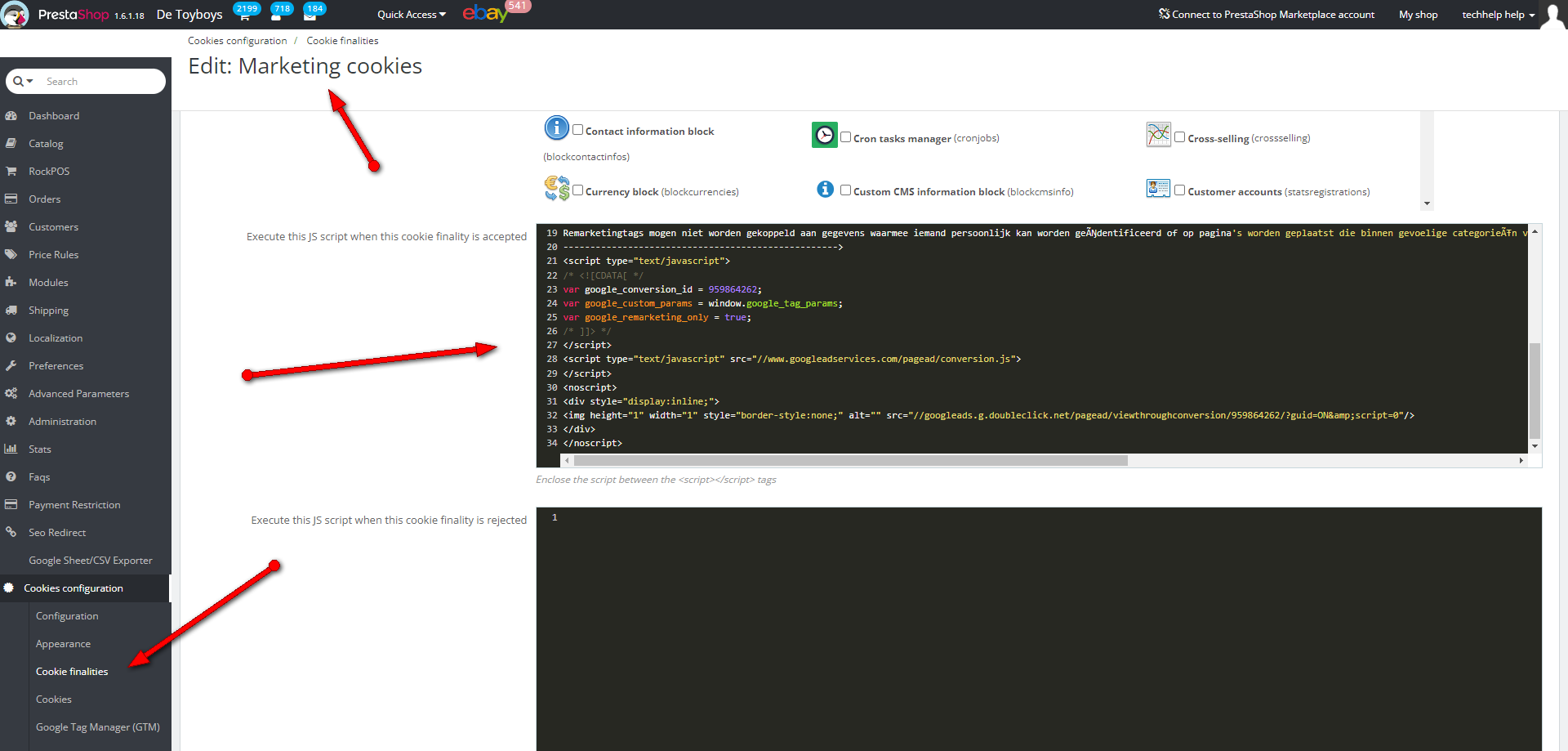The height and width of the screenshot is (751, 1568).
Task: Enable the Contact information block checkbox
Action: point(578,130)
